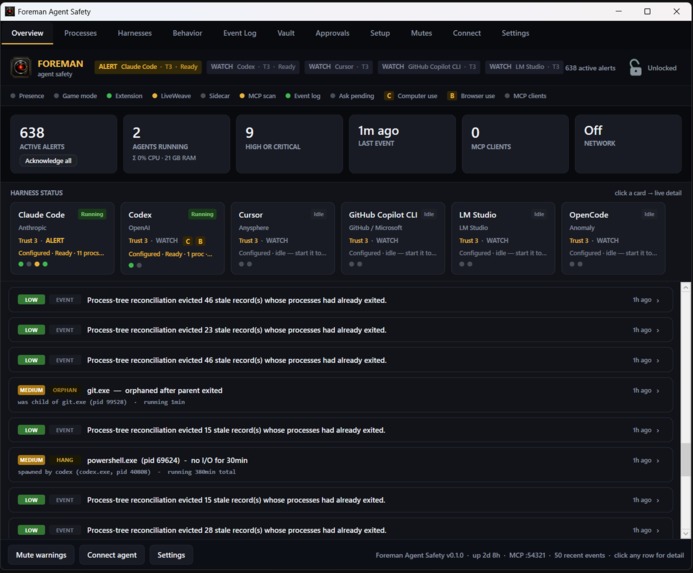Click the 1m ago Last Event tile
The height and width of the screenshot is (573, 693).
(402, 144)
